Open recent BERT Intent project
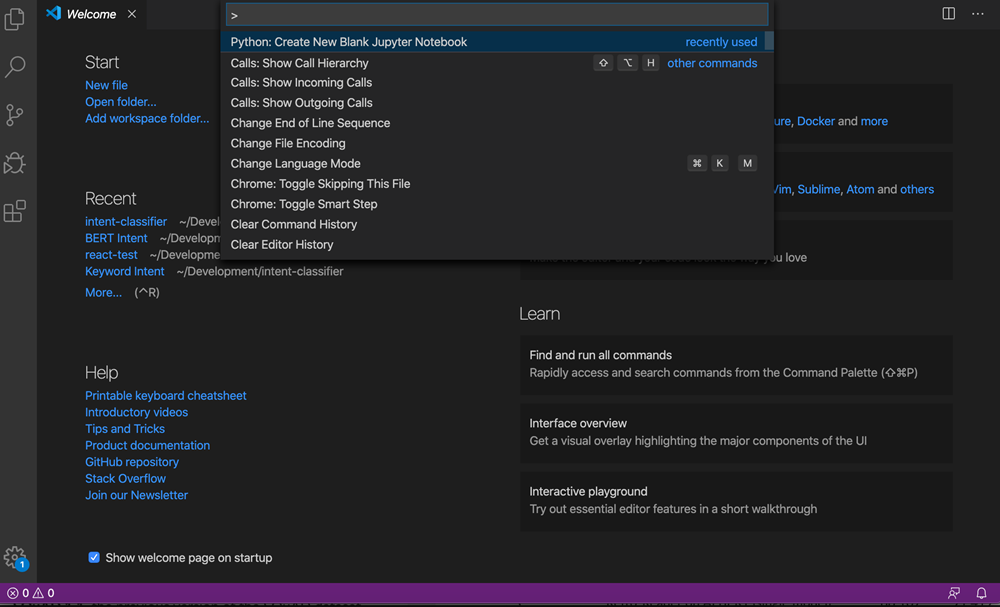 point(116,238)
